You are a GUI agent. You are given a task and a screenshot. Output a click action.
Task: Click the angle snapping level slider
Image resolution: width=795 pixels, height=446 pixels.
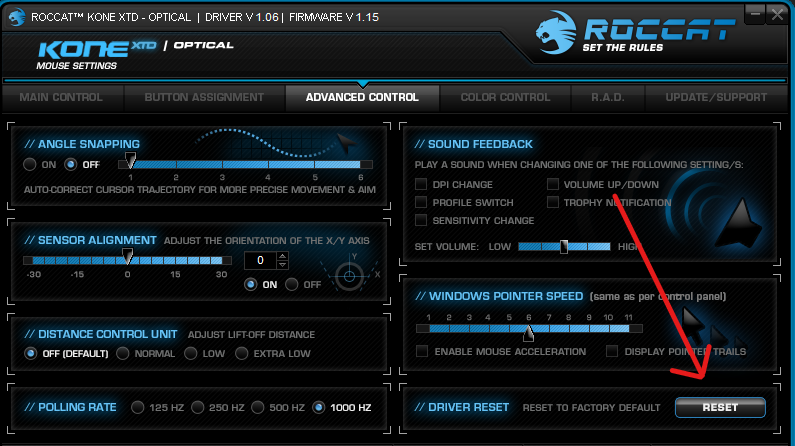(245, 164)
